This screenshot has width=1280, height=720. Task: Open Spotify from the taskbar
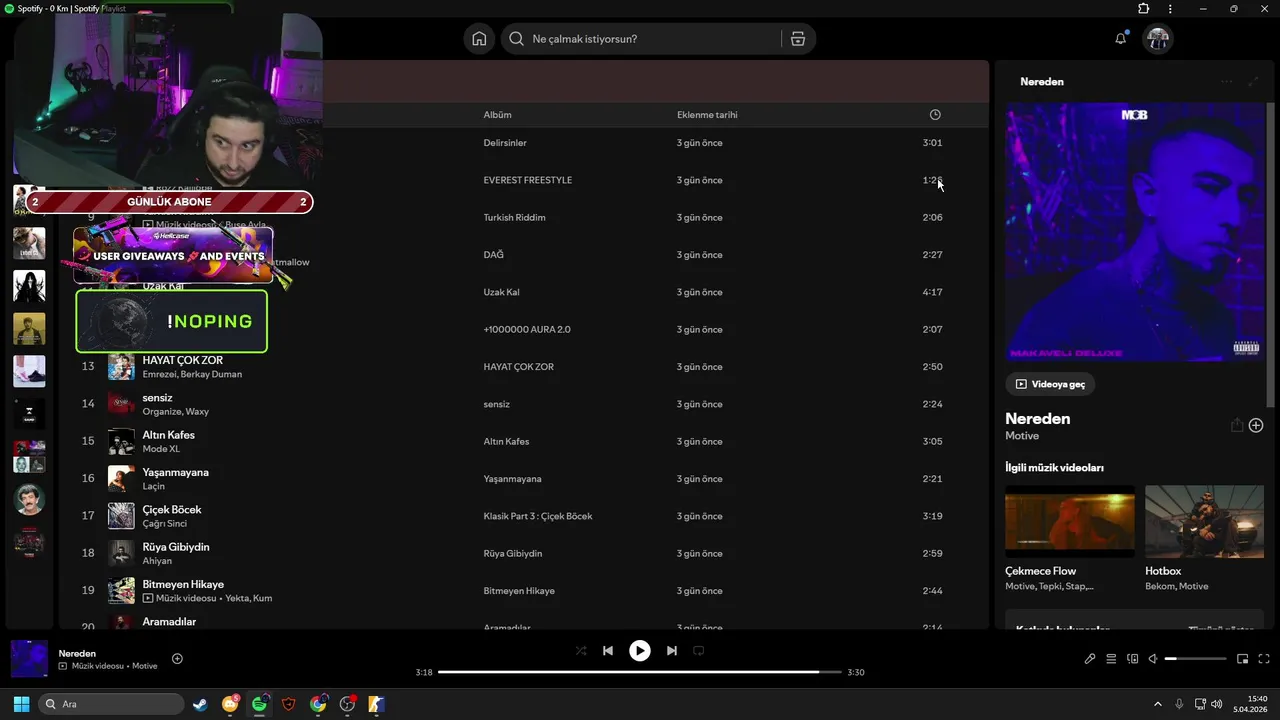tap(260, 704)
